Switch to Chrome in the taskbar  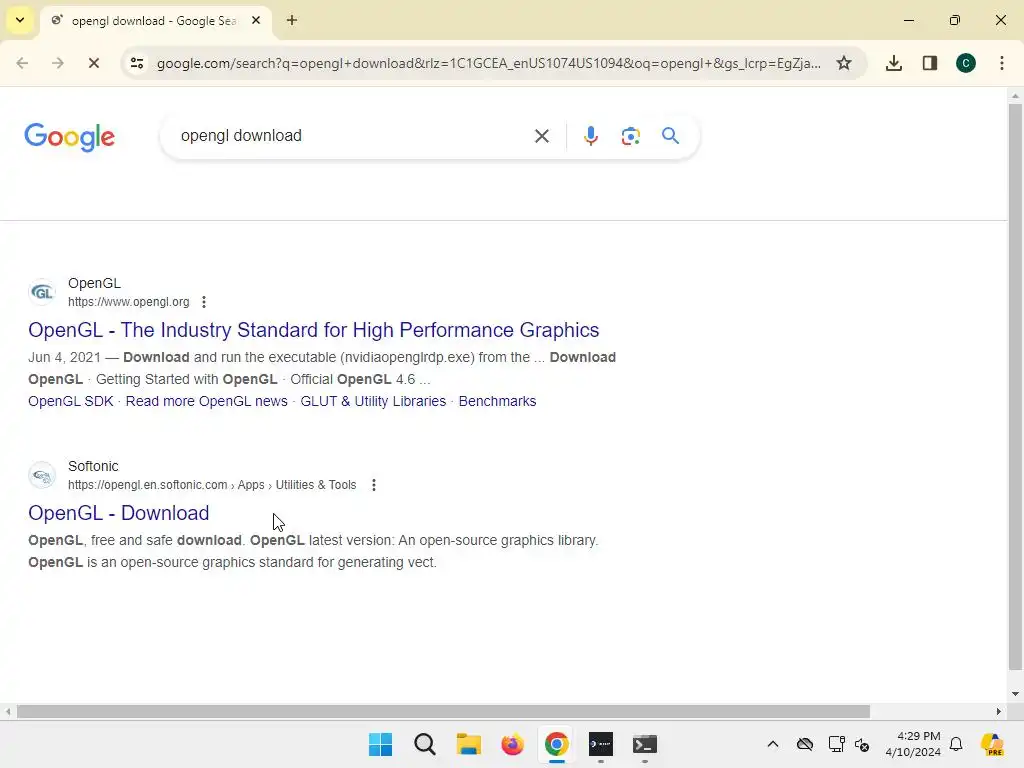click(556, 744)
